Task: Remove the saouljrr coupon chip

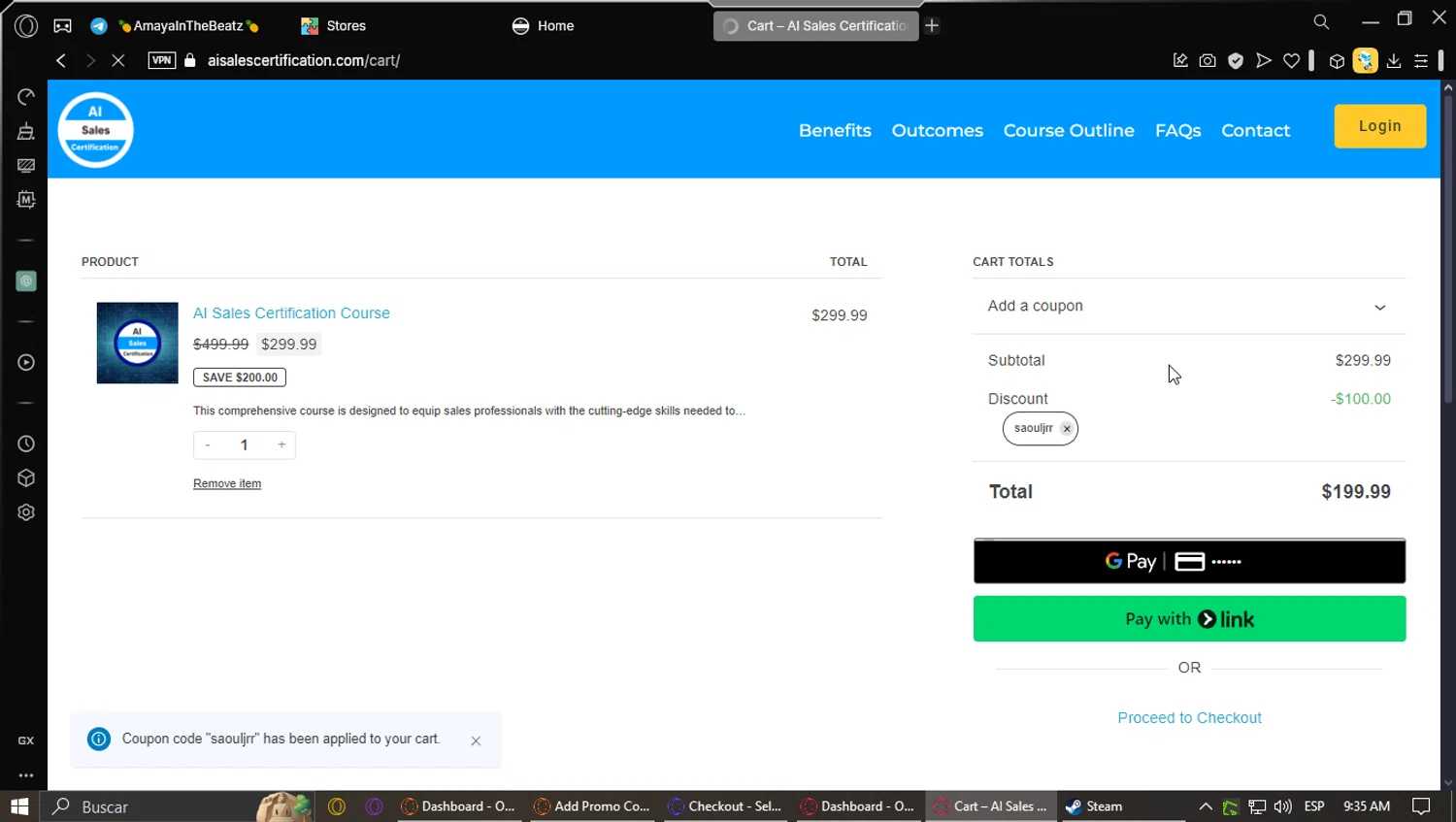Action: click(x=1067, y=428)
